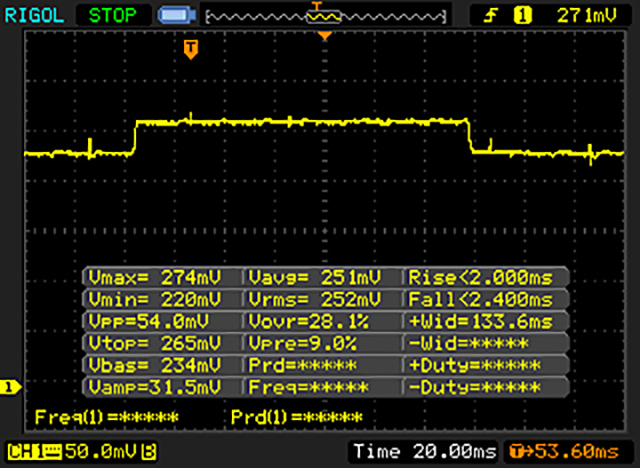Click the Vamp=31.5mV measurement
Image resolution: width=640 pixels, height=468 pixels.
pos(155,387)
